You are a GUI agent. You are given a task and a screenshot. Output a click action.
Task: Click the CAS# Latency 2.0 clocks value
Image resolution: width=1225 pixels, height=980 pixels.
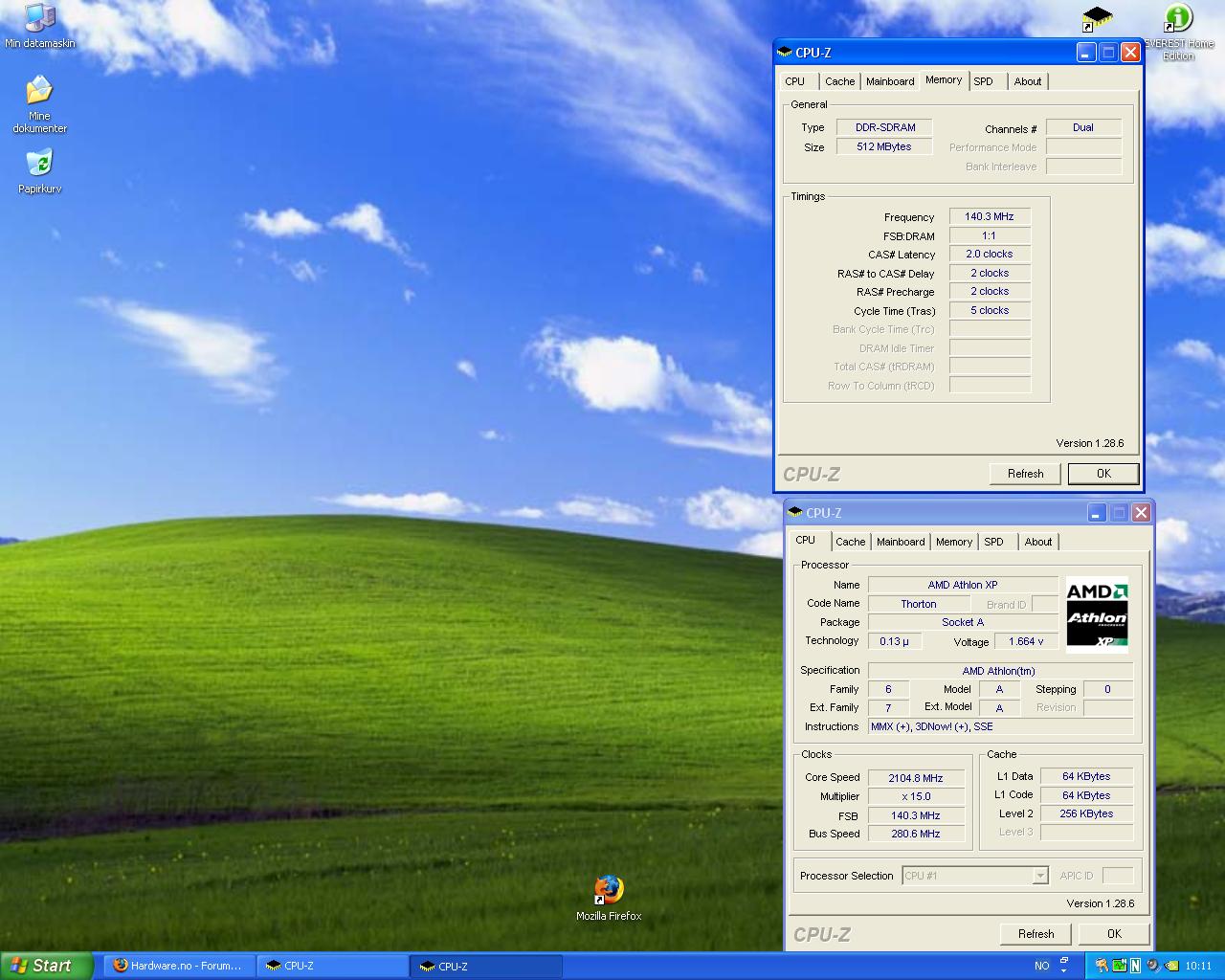[x=990, y=255]
